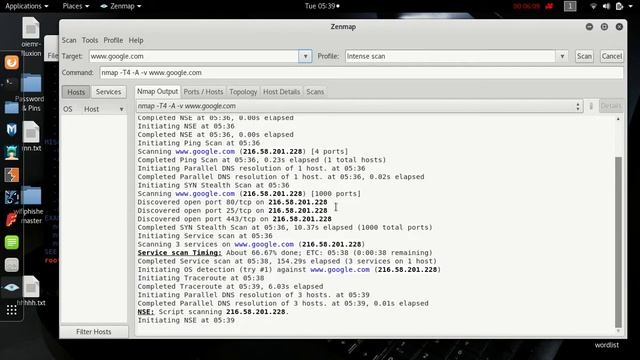This screenshot has width=640, height=360.
Task: Open the green notes dock application
Action: pyautogui.click(x=12, y=242)
